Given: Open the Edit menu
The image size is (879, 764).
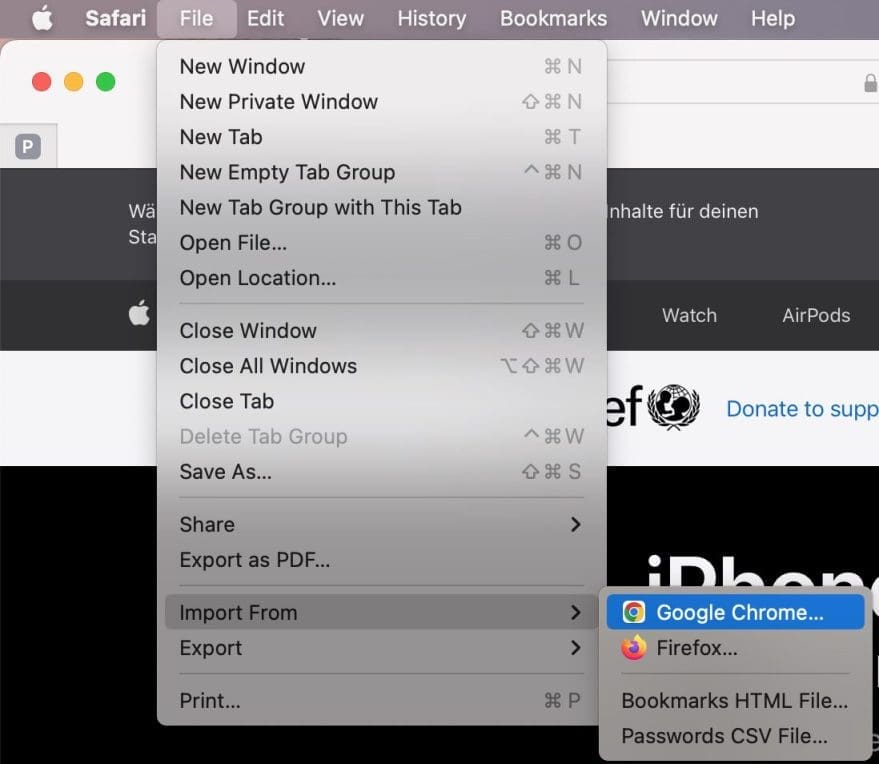Looking at the screenshot, I should click(x=265, y=18).
